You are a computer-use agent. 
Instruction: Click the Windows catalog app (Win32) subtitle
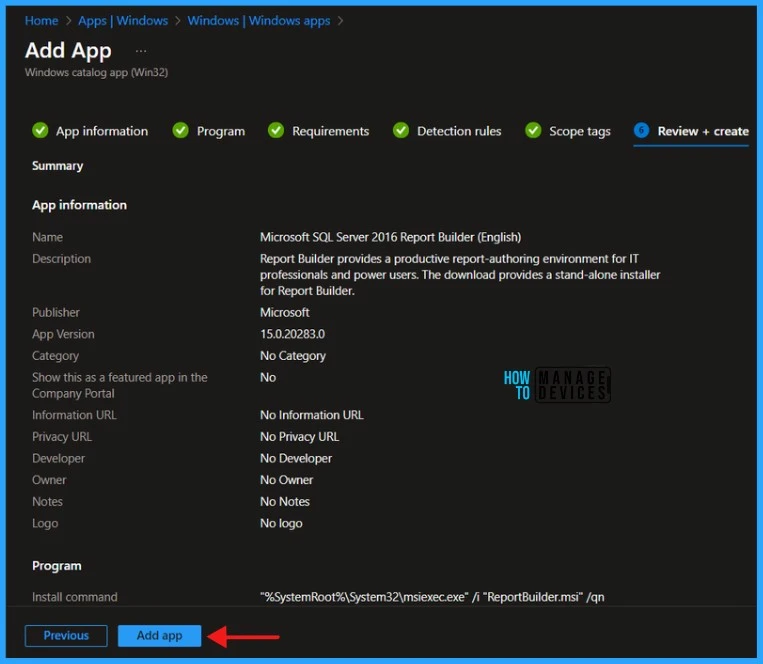pos(96,72)
